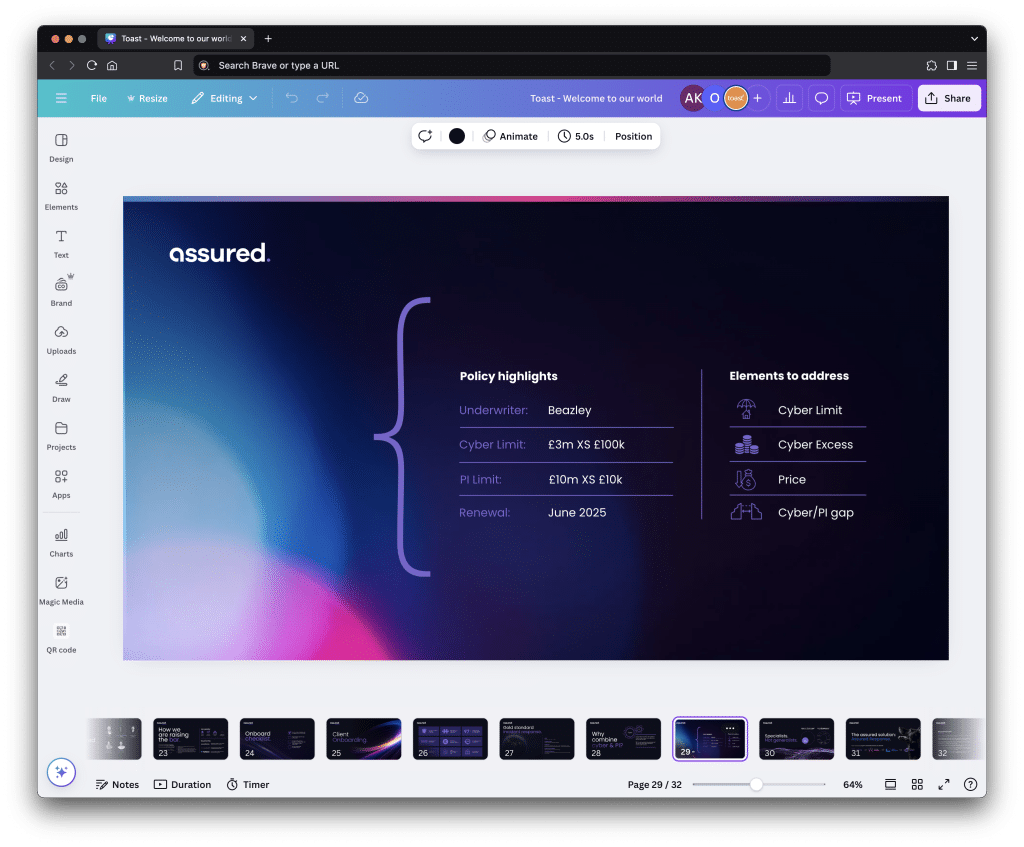
Task: Open the QR code generator
Action: tap(61, 637)
